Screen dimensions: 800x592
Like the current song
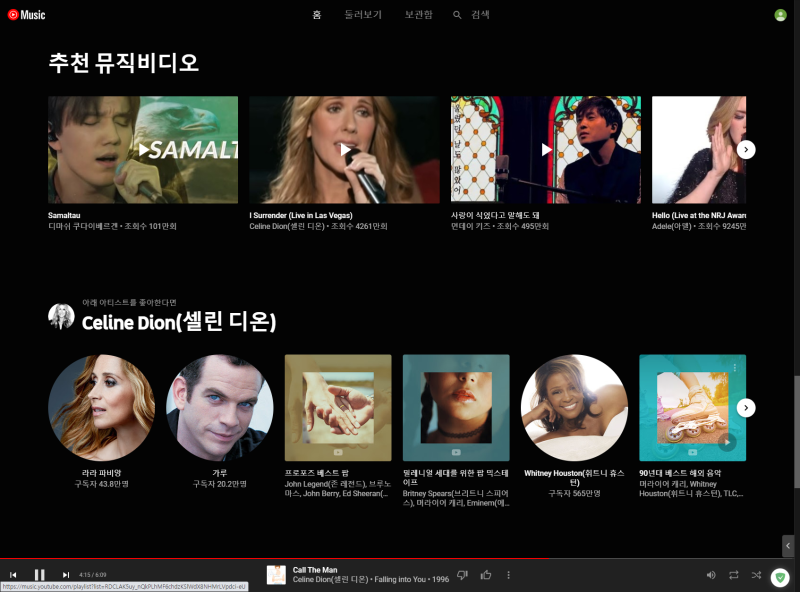[x=486, y=575]
